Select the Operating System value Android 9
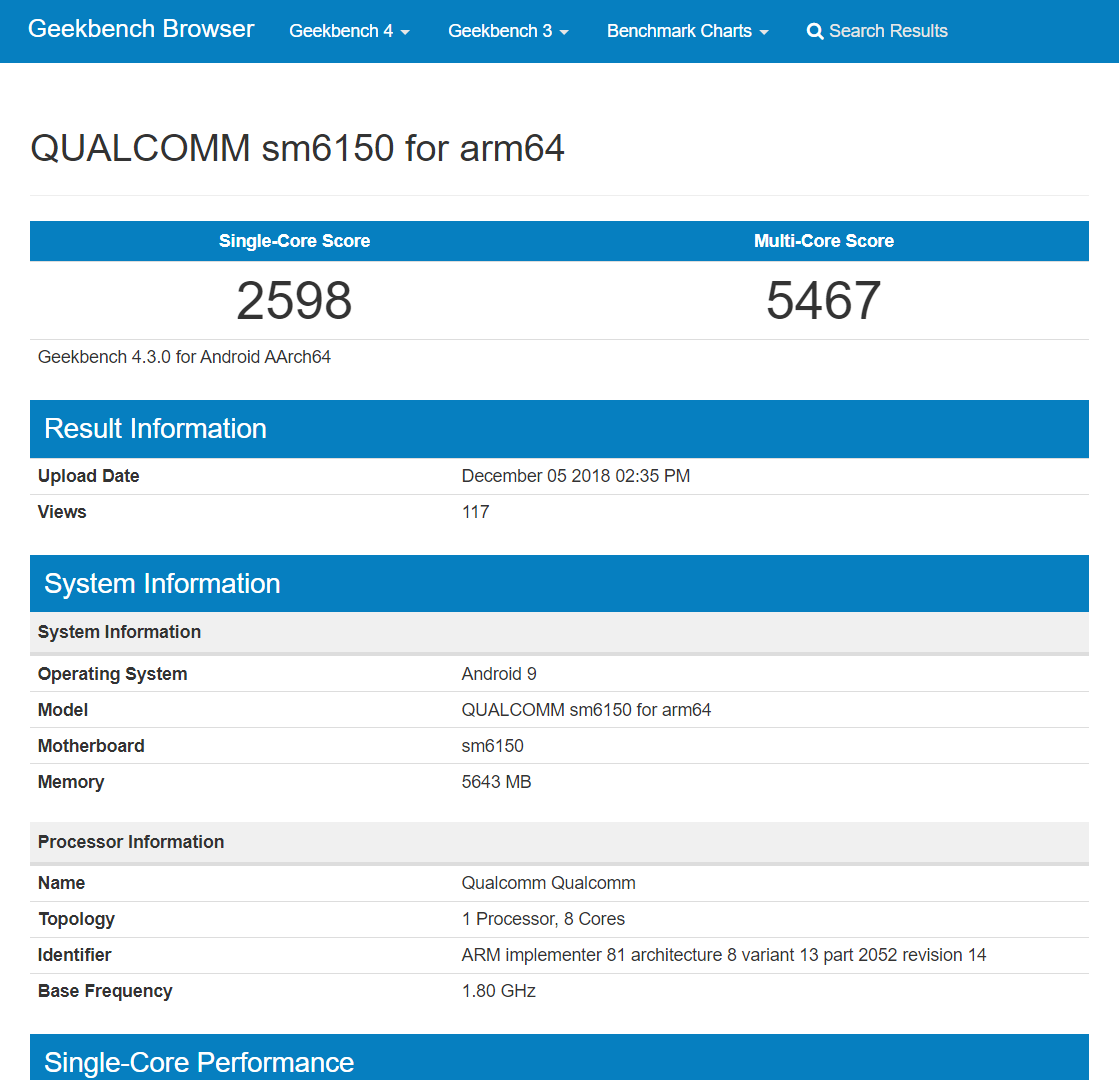 [499, 674]
